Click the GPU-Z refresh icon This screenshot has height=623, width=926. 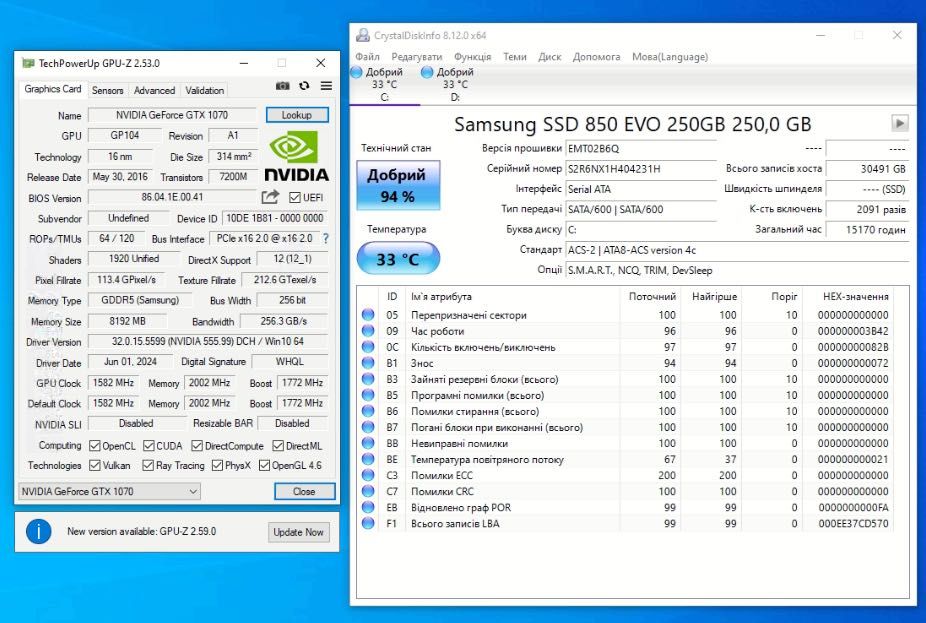point(304,86)
